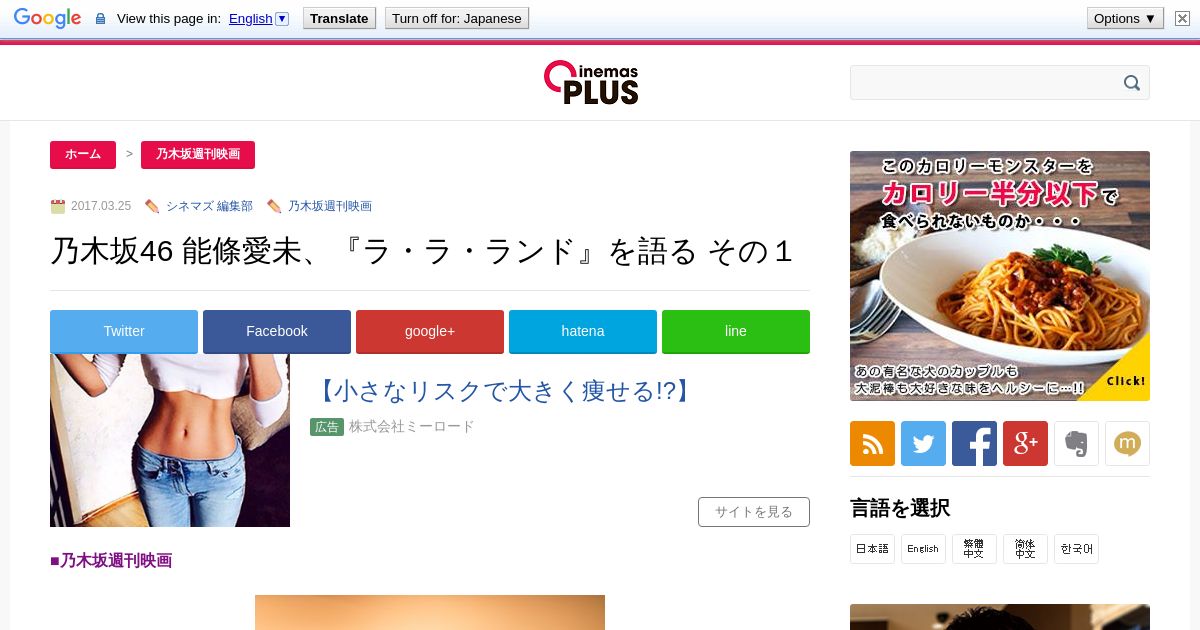1200x630 pixels.
Task: Open シネマズ 編集部 author link
Action: pos(209,206)
